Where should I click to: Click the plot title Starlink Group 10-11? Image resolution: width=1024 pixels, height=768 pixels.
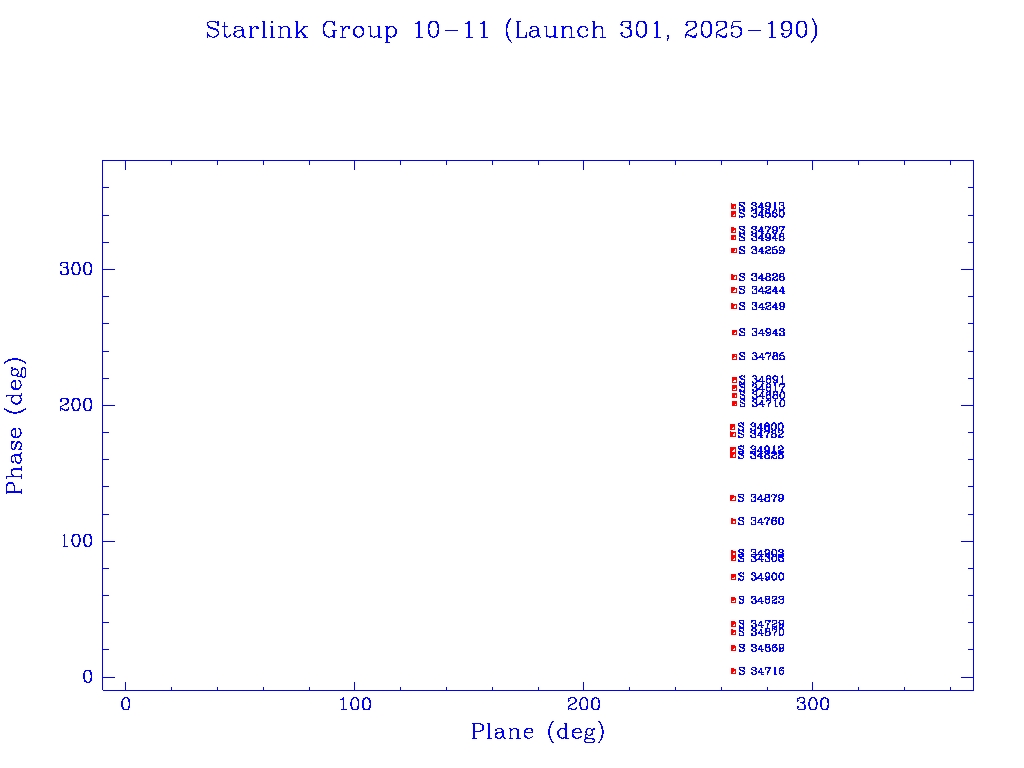click(512, 31)
